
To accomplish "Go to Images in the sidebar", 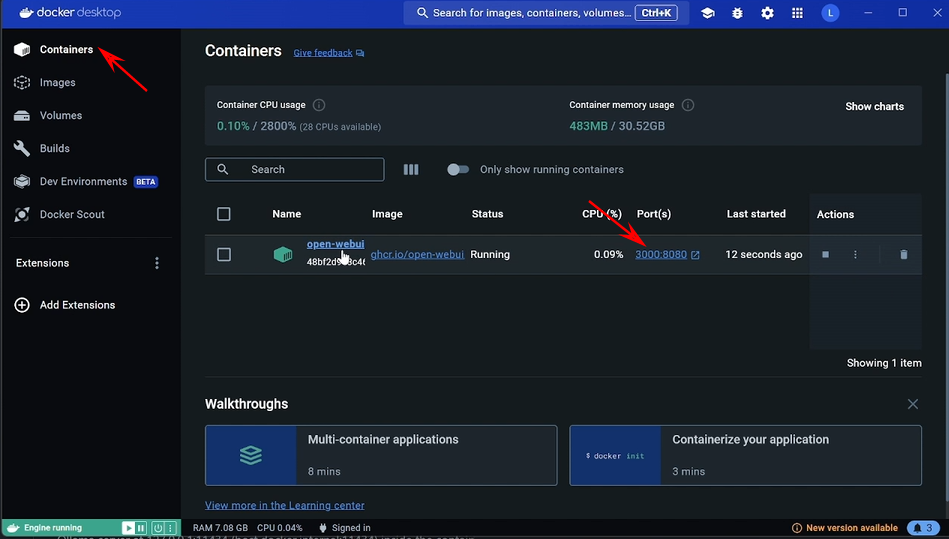I will click(57, 83).
